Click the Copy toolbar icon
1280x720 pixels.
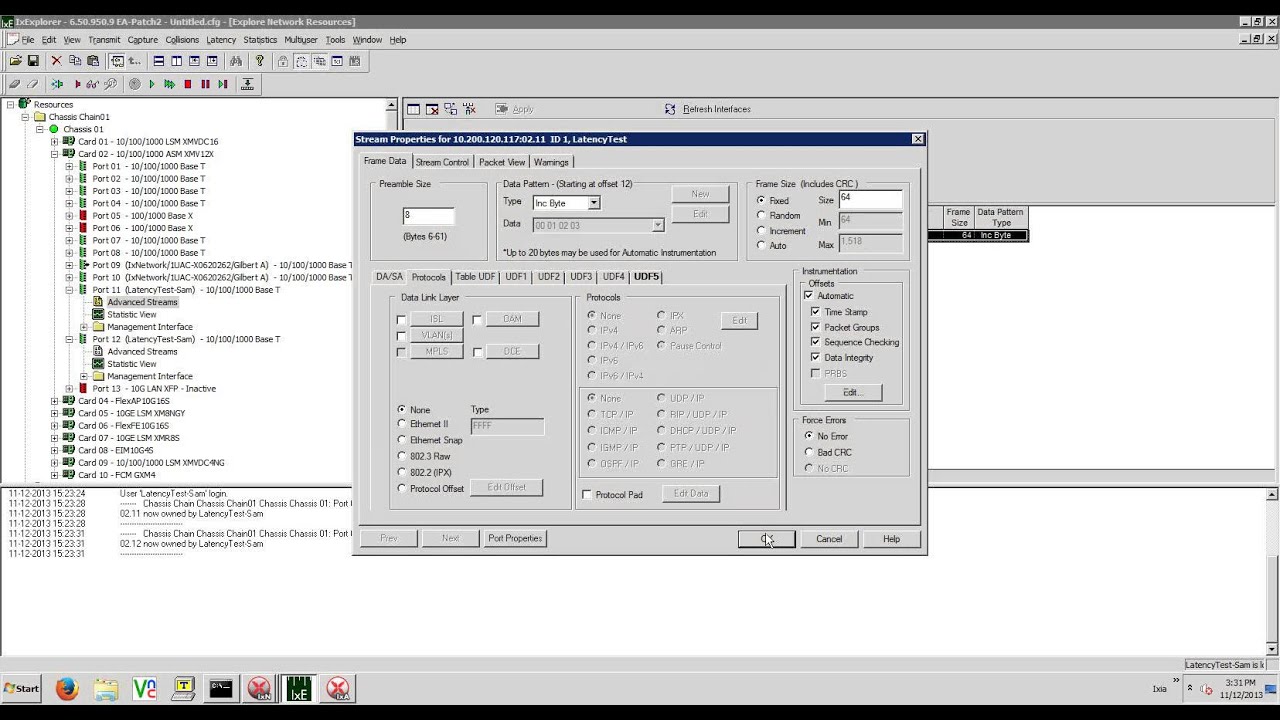point(75,61)
